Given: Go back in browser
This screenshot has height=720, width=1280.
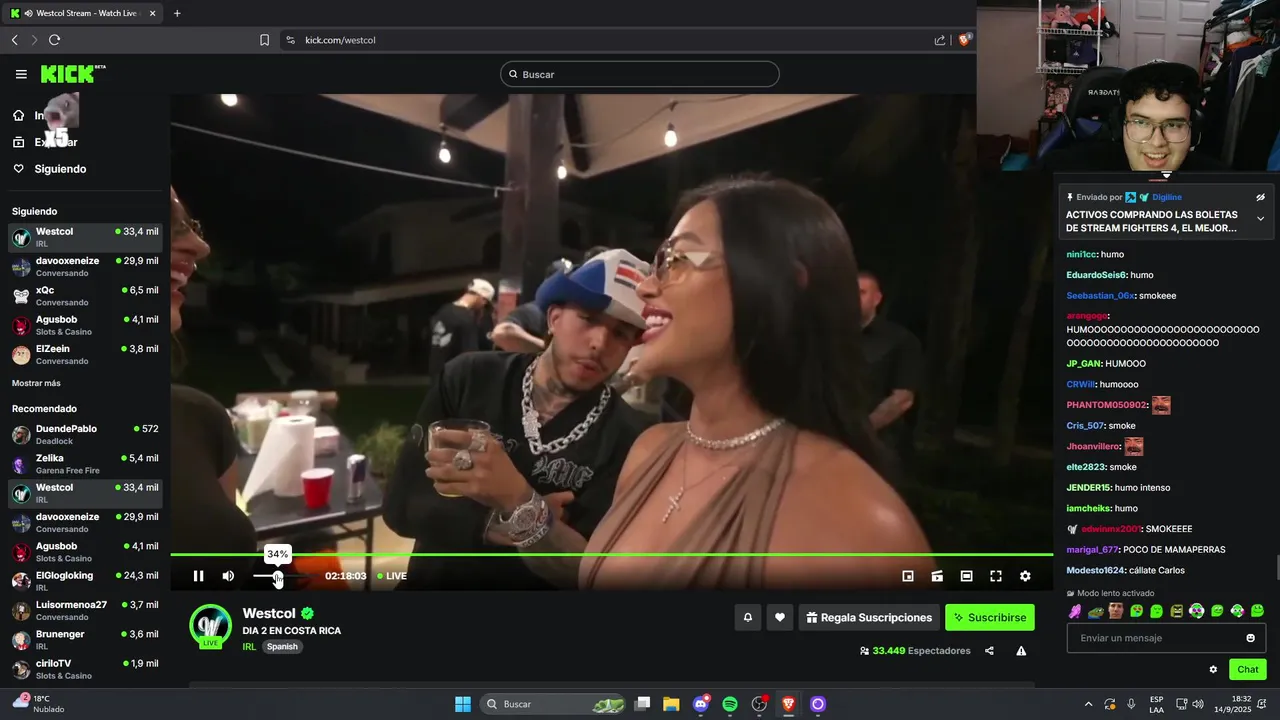Looking at the screenshot, I should [14, 40].
